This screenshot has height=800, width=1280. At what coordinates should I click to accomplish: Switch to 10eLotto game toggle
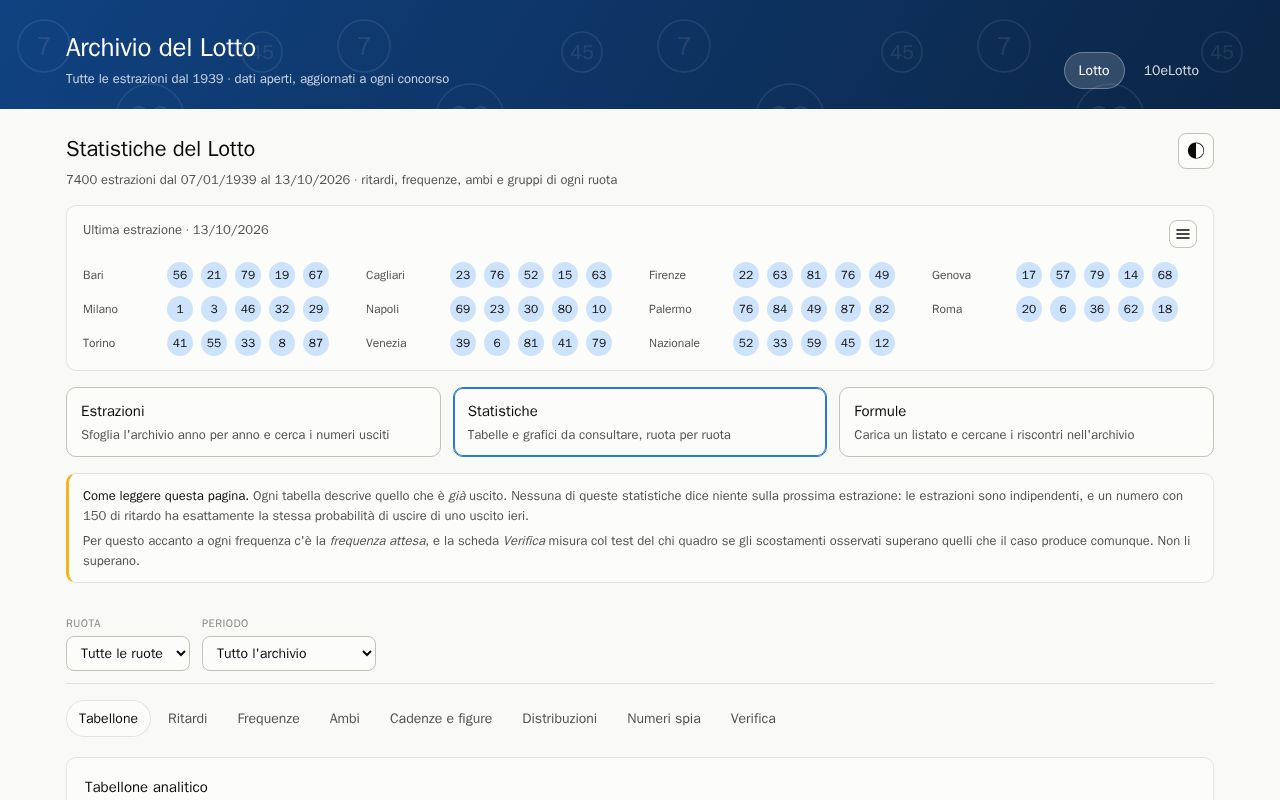tap(1171, 70)
